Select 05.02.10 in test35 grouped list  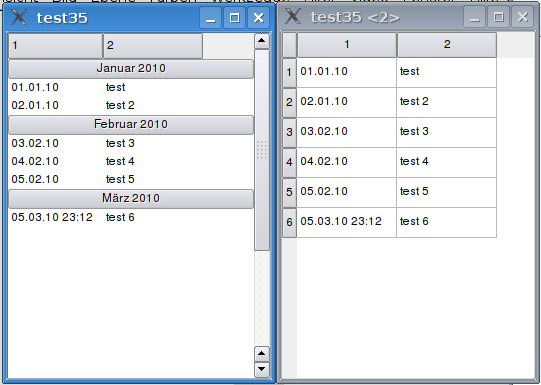[x=35, y=179]
